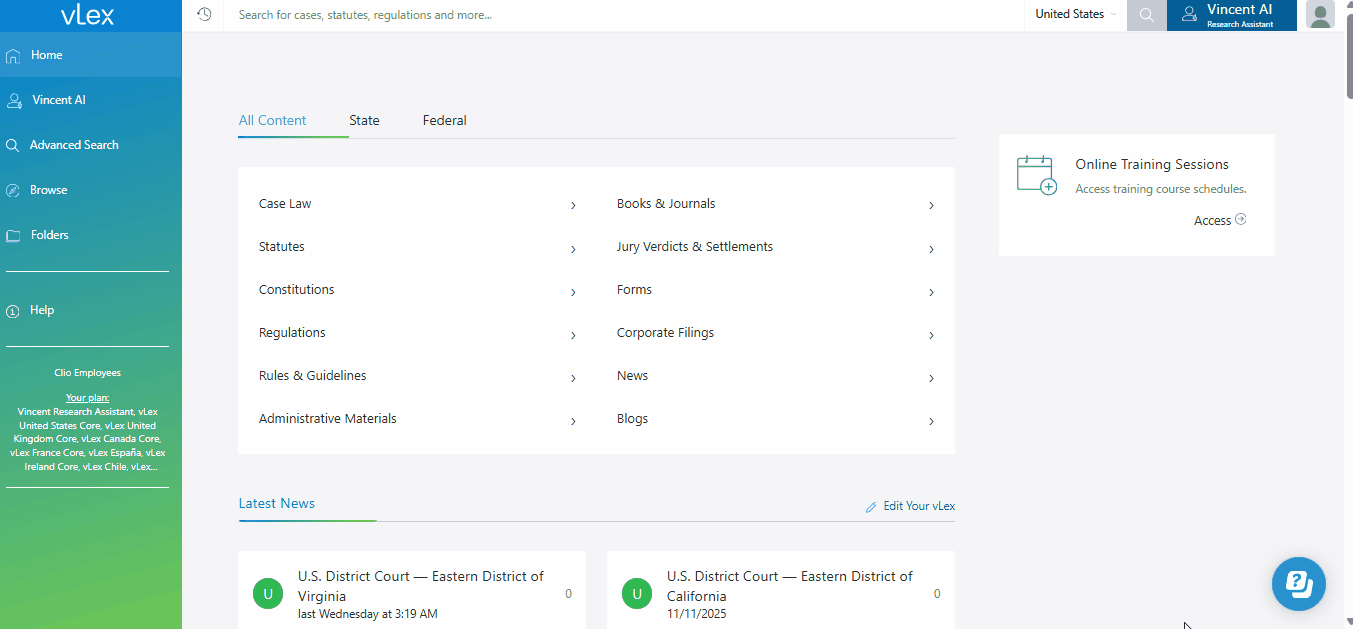1353x629 pixels.
Task: Click the green U avatar for Eastern District of Virginia
Action: pyautogui.click(x=267, y=593)
